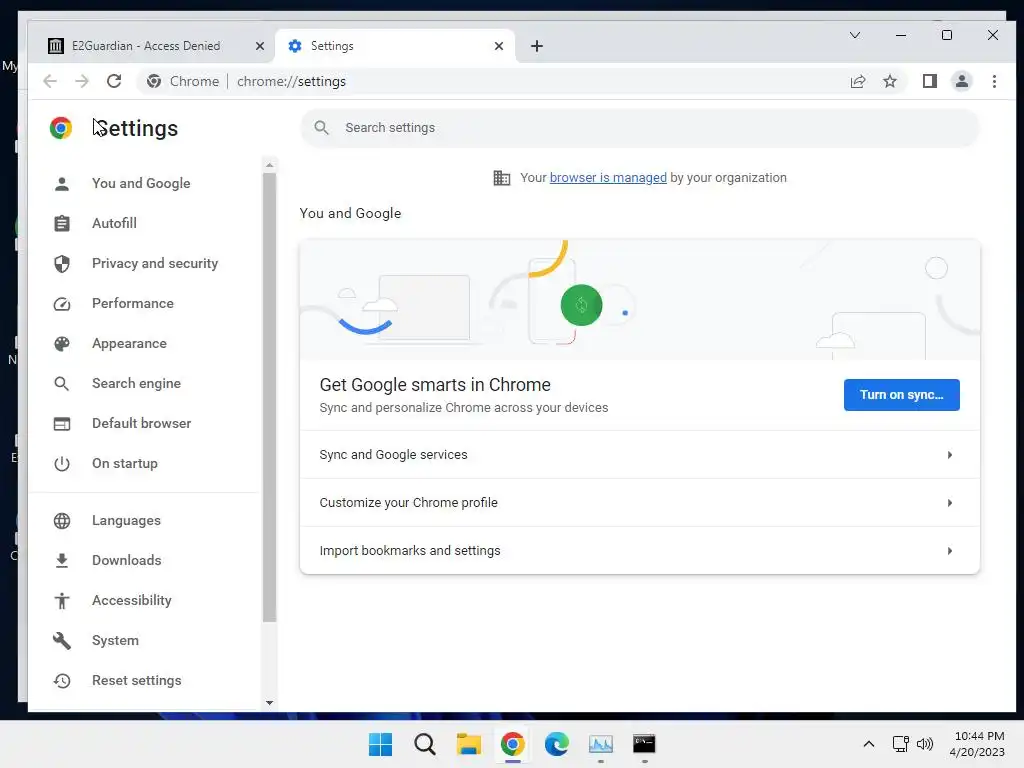Open Accessibility settings
This screenshot has height=768, width=1024.
pyautogui.click(x=132, y=601)
